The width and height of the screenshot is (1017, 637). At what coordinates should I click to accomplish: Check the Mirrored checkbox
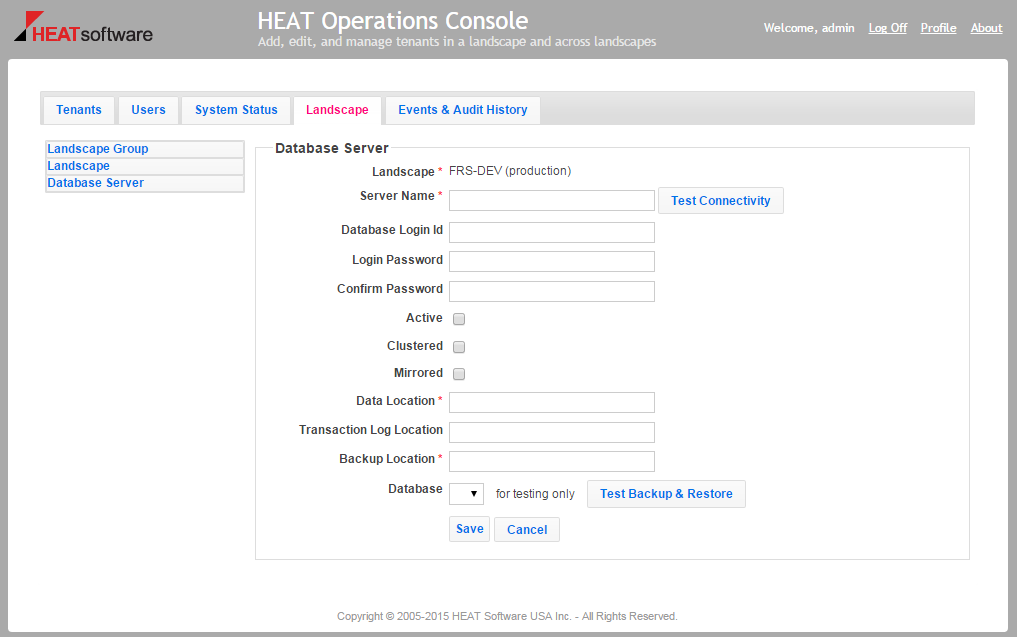coord(459,374)
